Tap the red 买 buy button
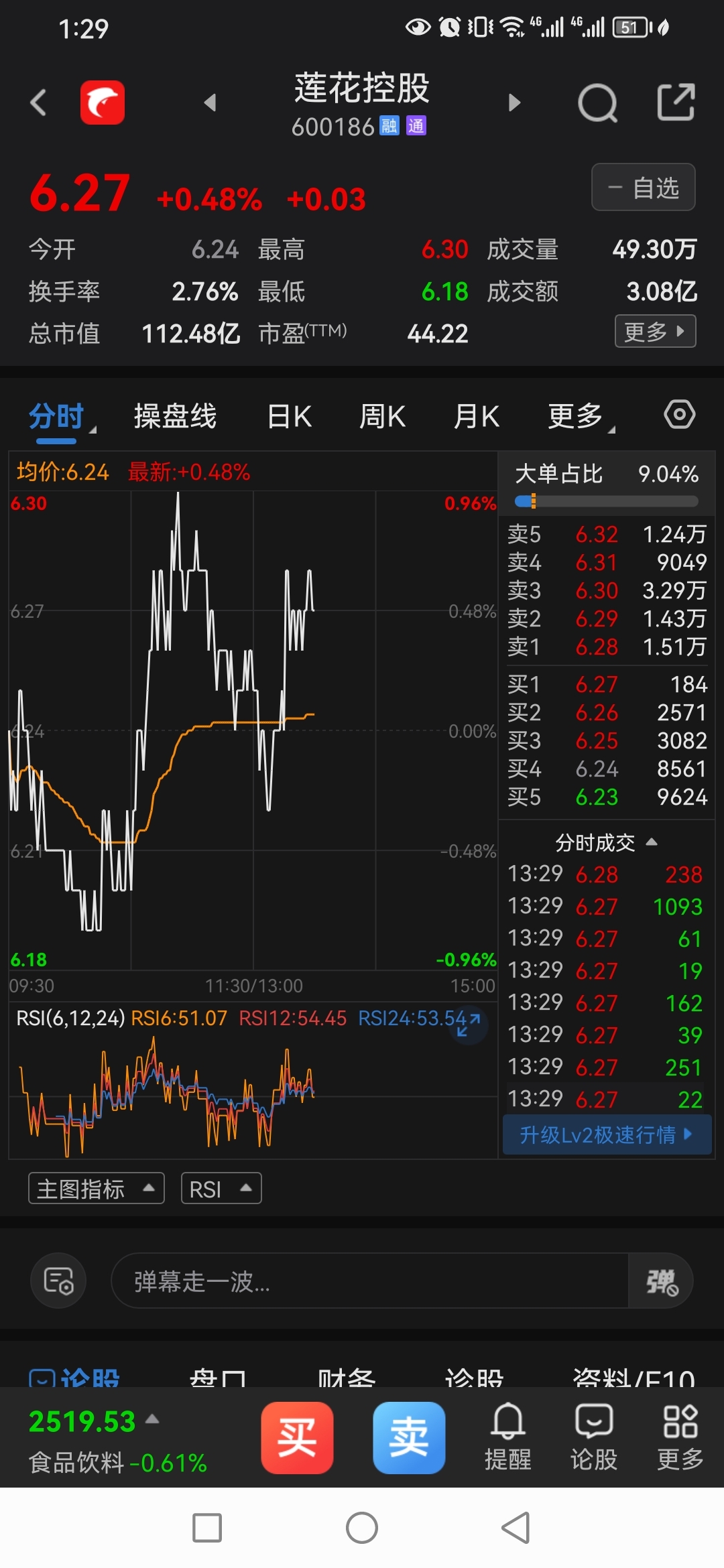The image size is (724, 1568). [298, 1438]
